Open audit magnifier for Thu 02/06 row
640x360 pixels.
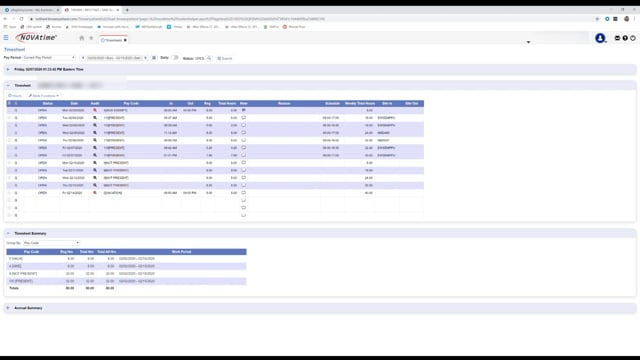(95, 140)
